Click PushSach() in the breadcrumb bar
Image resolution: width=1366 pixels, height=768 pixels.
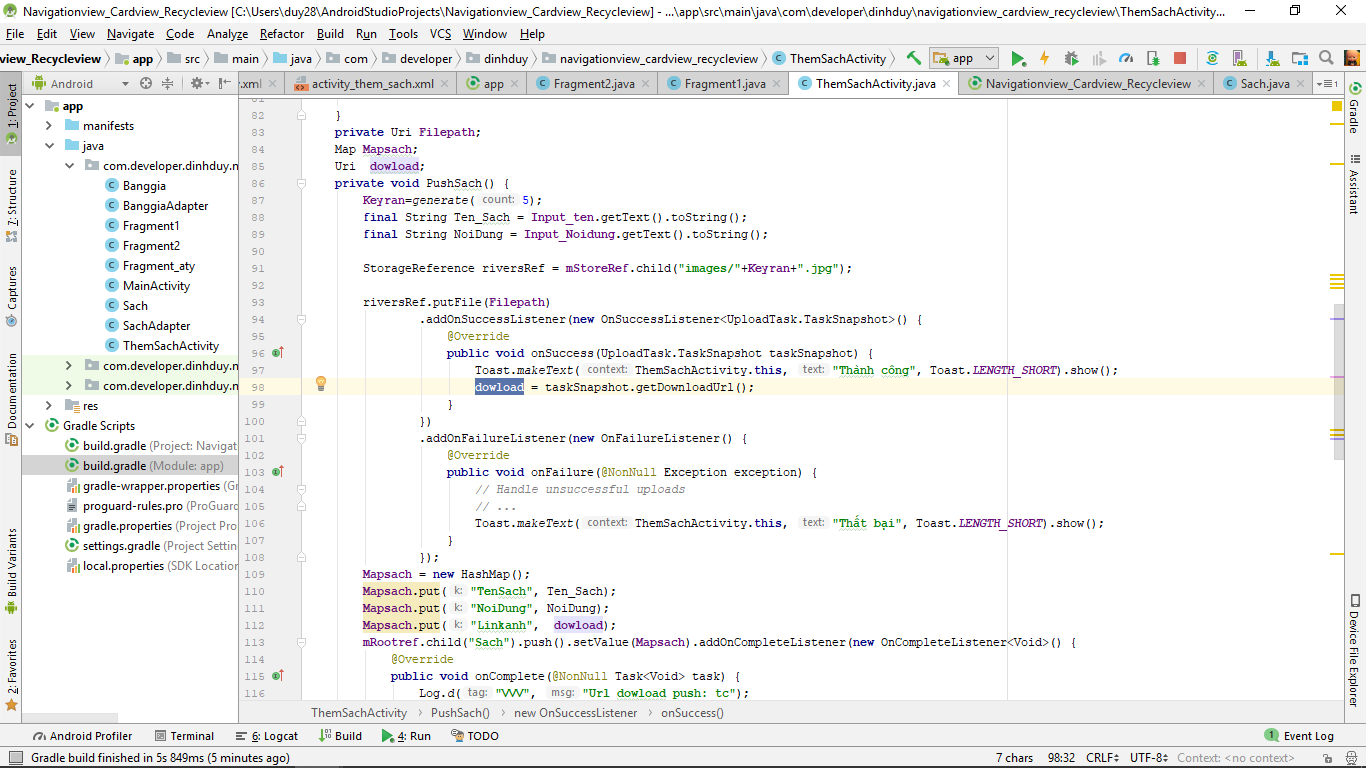(x=460, y=713)
